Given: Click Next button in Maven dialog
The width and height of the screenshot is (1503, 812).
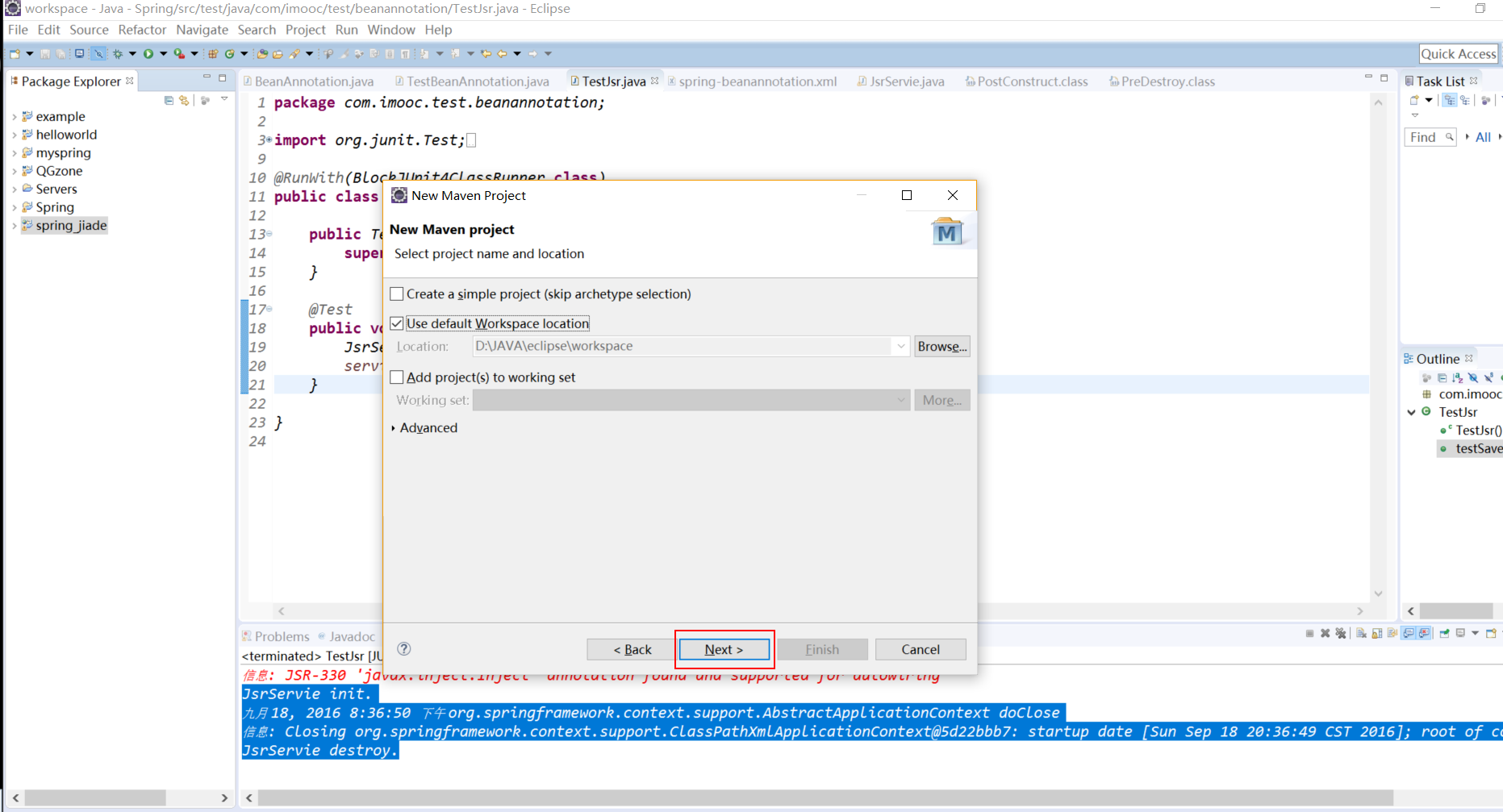Looking at the screenshot, I should pos(724,649).
